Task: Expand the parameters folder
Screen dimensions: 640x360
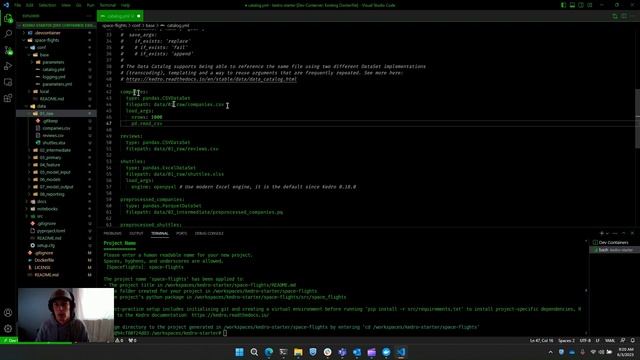Action: pyautogui.click(x=53, y=62)
